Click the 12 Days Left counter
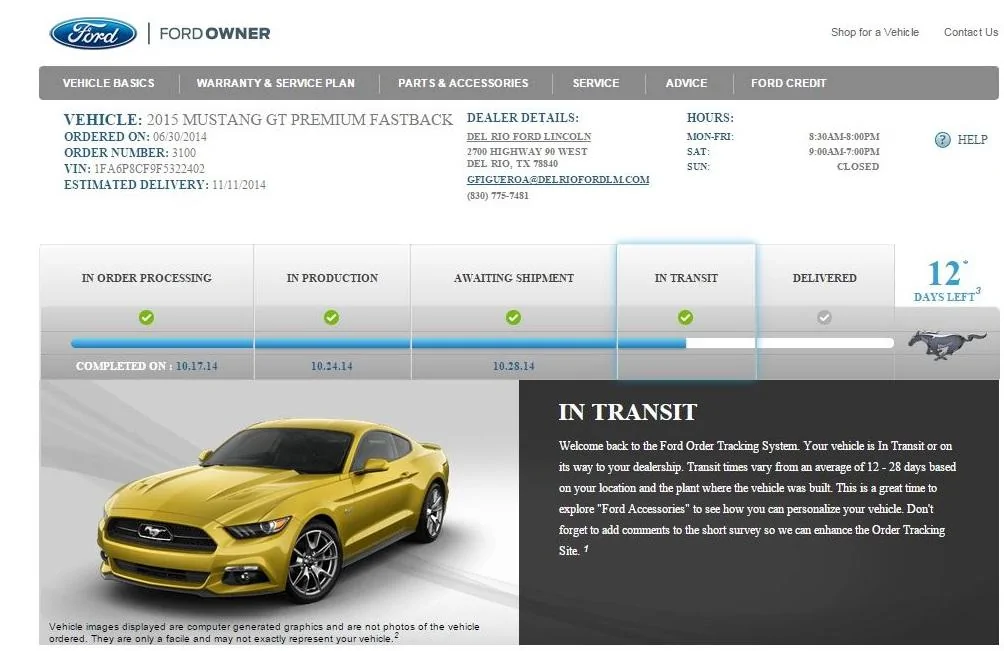The image size is (1004, 651). click(x=947, y=280)
